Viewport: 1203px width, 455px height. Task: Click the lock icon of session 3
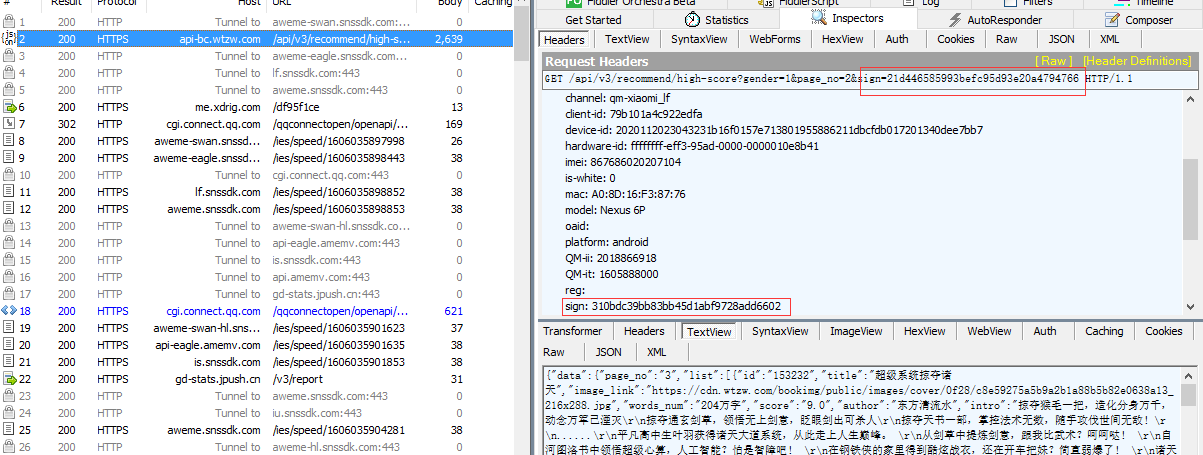coord(10,55)
